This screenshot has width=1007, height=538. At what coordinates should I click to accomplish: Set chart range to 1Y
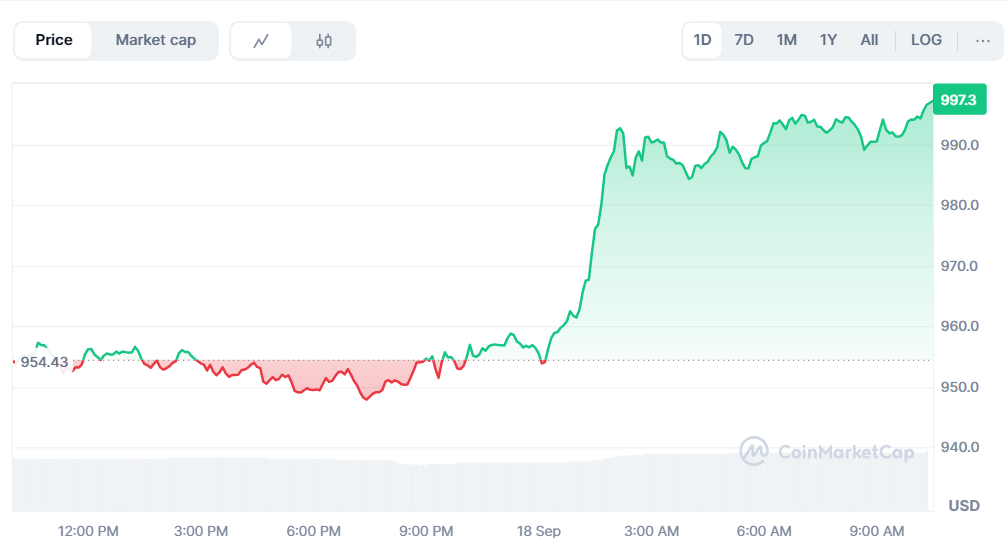(828, 40)
